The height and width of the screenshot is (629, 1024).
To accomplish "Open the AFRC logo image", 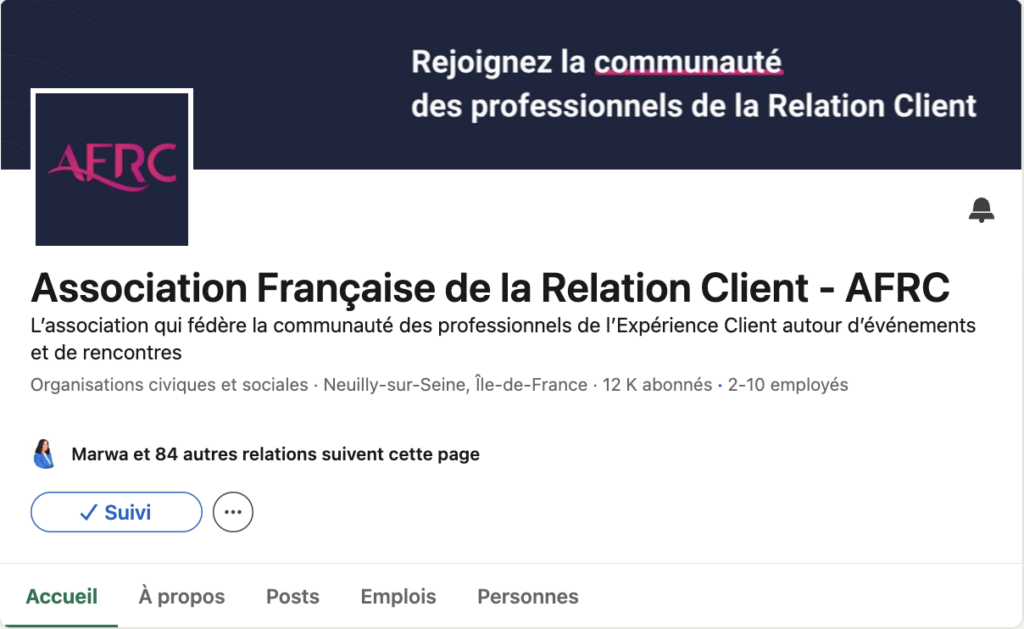I will click(x=112, y=167).
